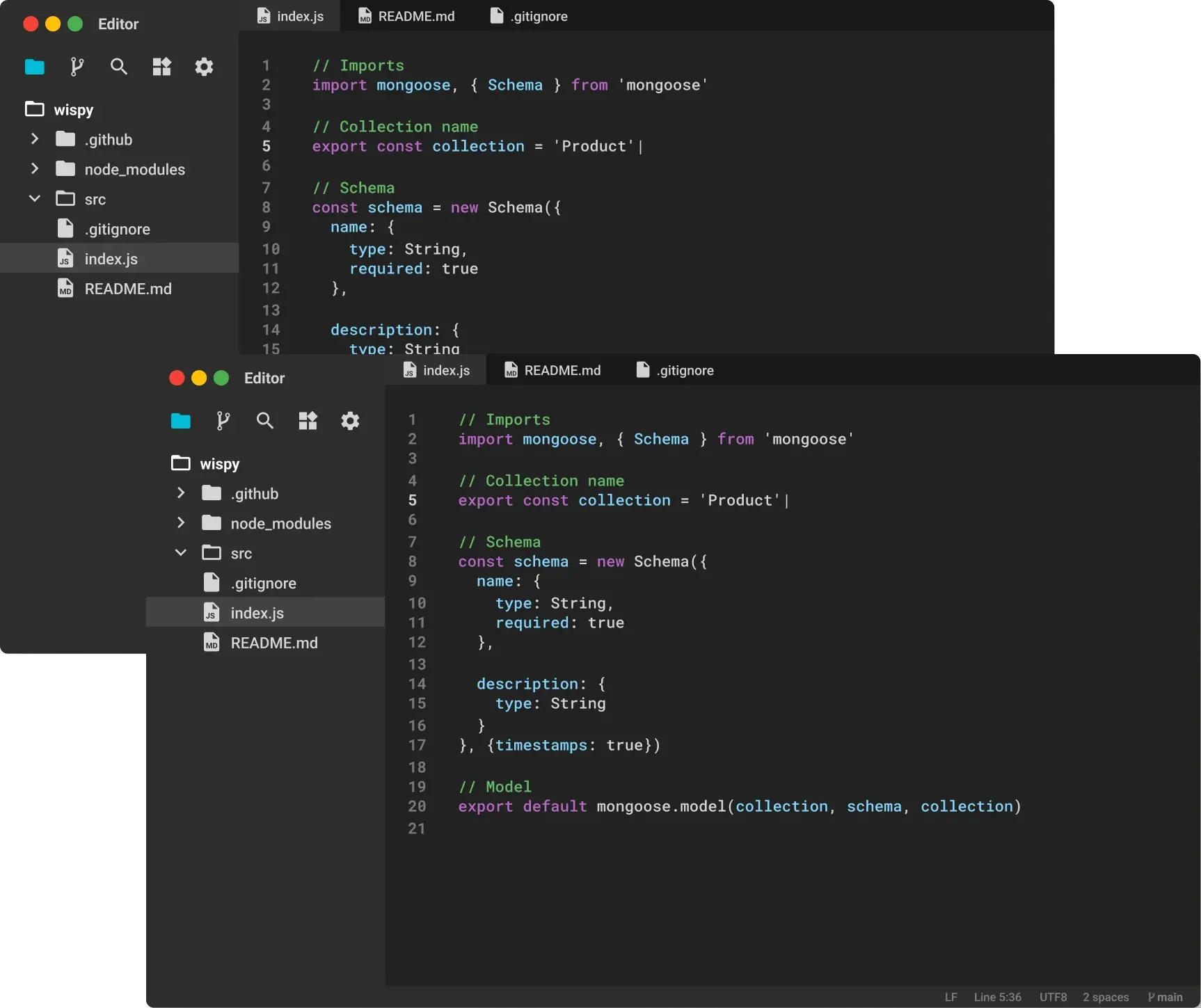Select the blue Explorer folder icon in the front window
Screen dimensions: 1201x1008
coord(181,421)
